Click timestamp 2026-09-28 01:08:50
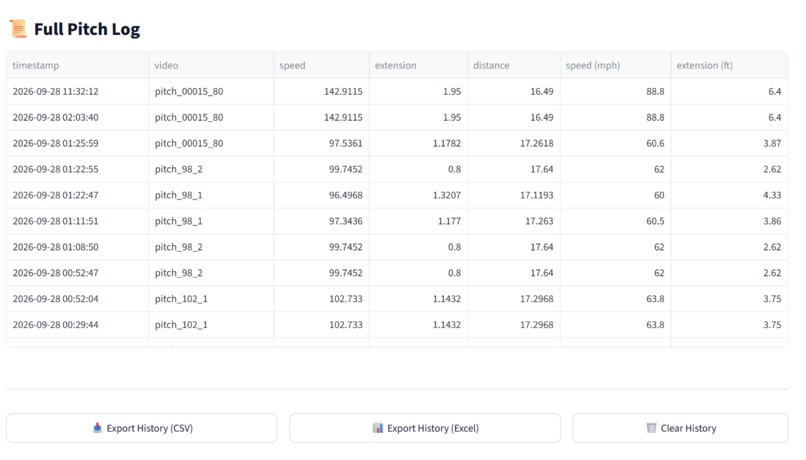 56,247
